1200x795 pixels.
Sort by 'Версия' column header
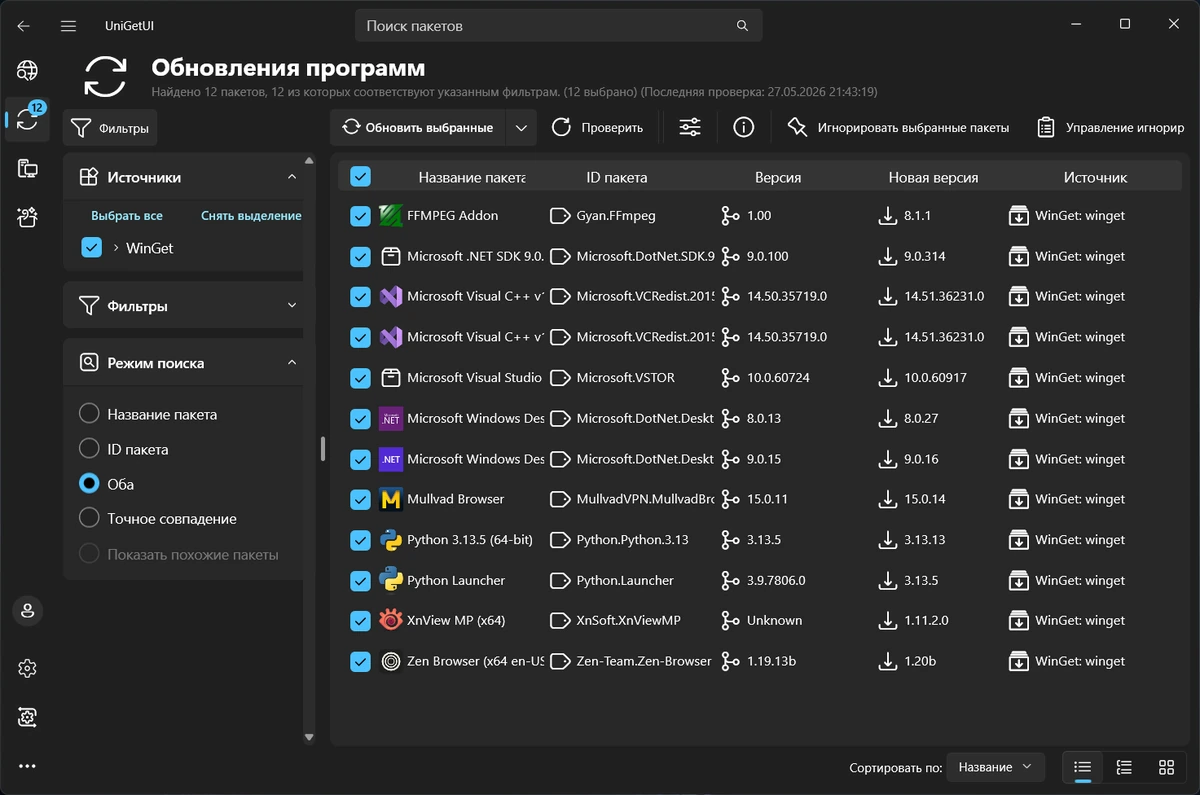[x=778, y=177]
